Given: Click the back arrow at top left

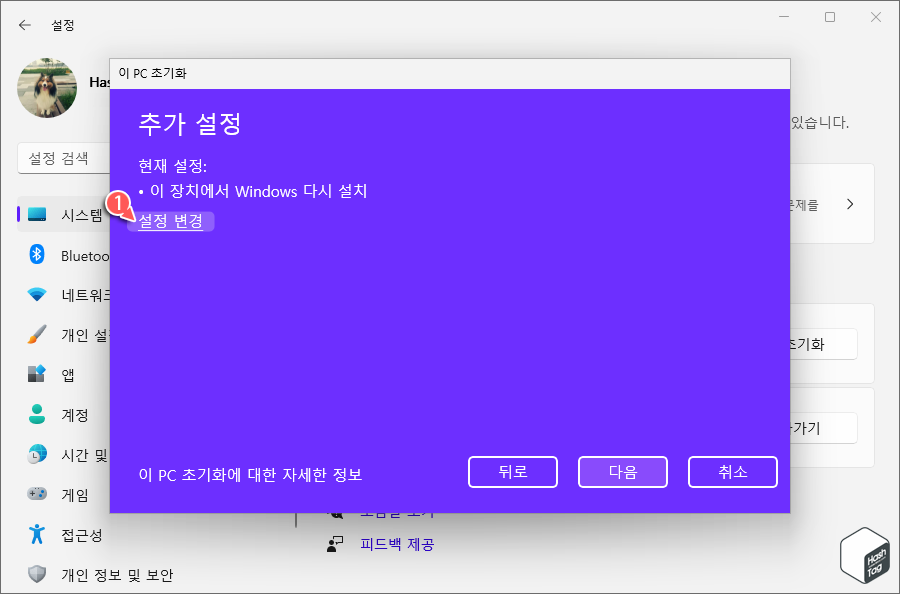Looking at the screenshot, I should (24, 24).
